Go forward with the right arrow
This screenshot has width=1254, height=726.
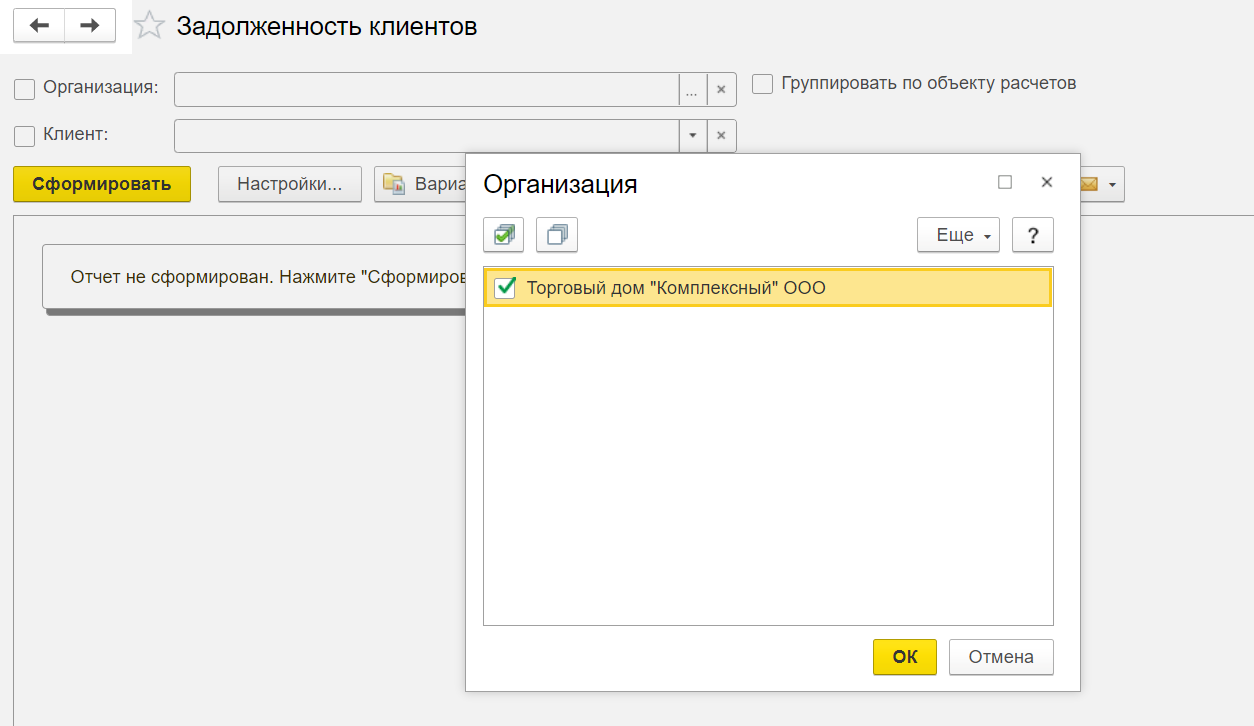point(90,26)
